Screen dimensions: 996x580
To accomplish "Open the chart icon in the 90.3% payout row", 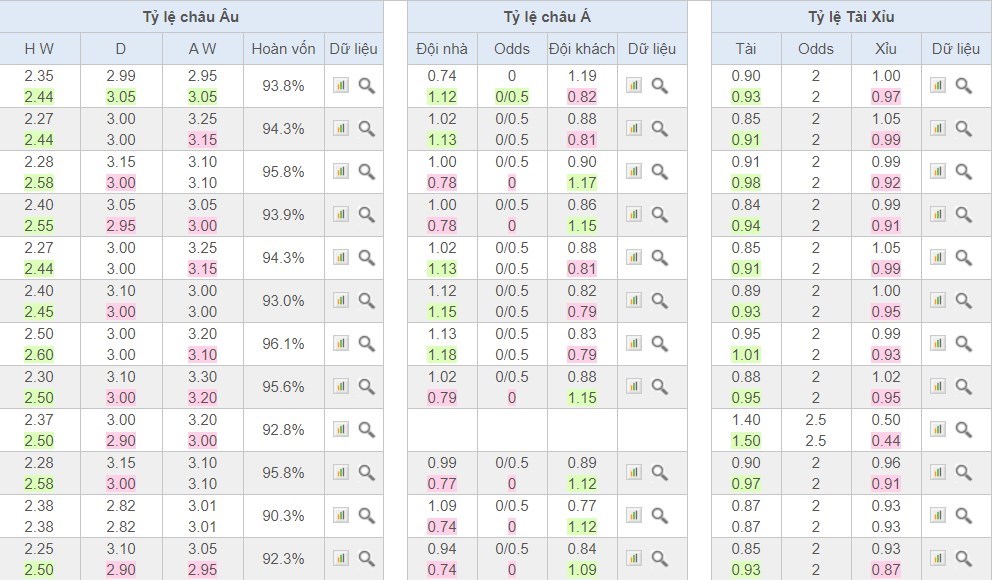I will pyautogui.click(x=341, y=515).
